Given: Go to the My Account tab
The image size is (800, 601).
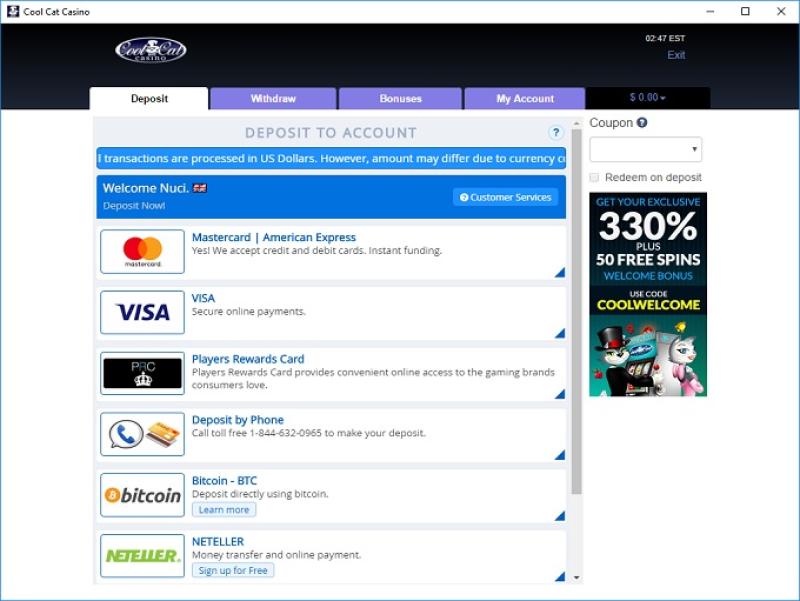Looking at the screenshot, I should 525,99.
